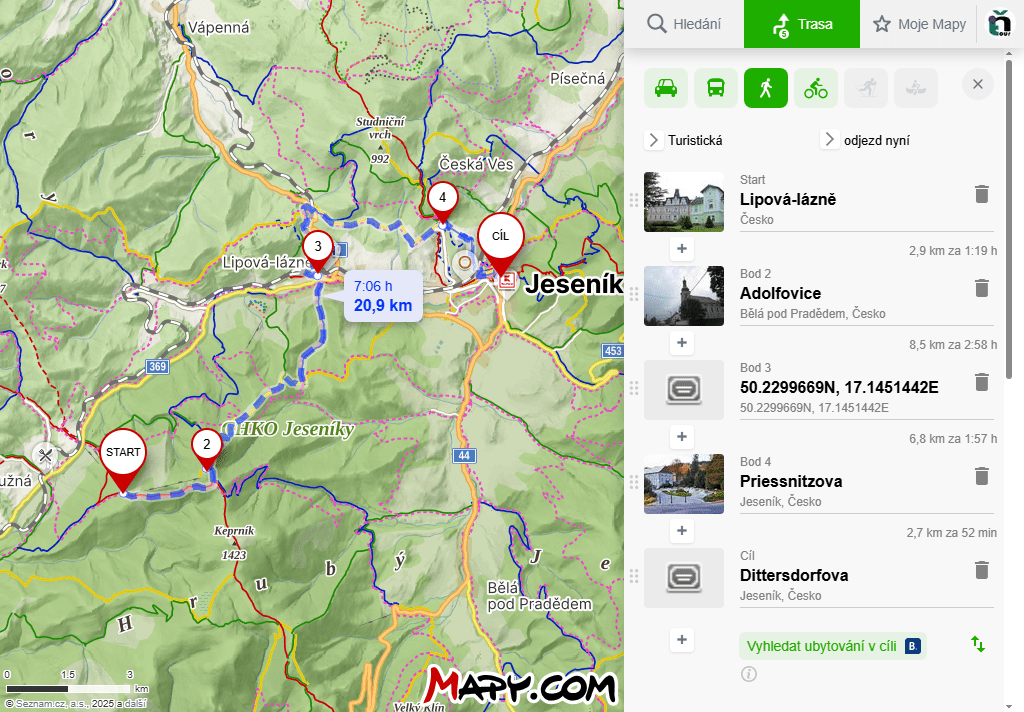This screenshot has height=712, width=1024.
Task: Delete the Priessnitzova waypoint with trash icon
Action: [x=981, y=476]
